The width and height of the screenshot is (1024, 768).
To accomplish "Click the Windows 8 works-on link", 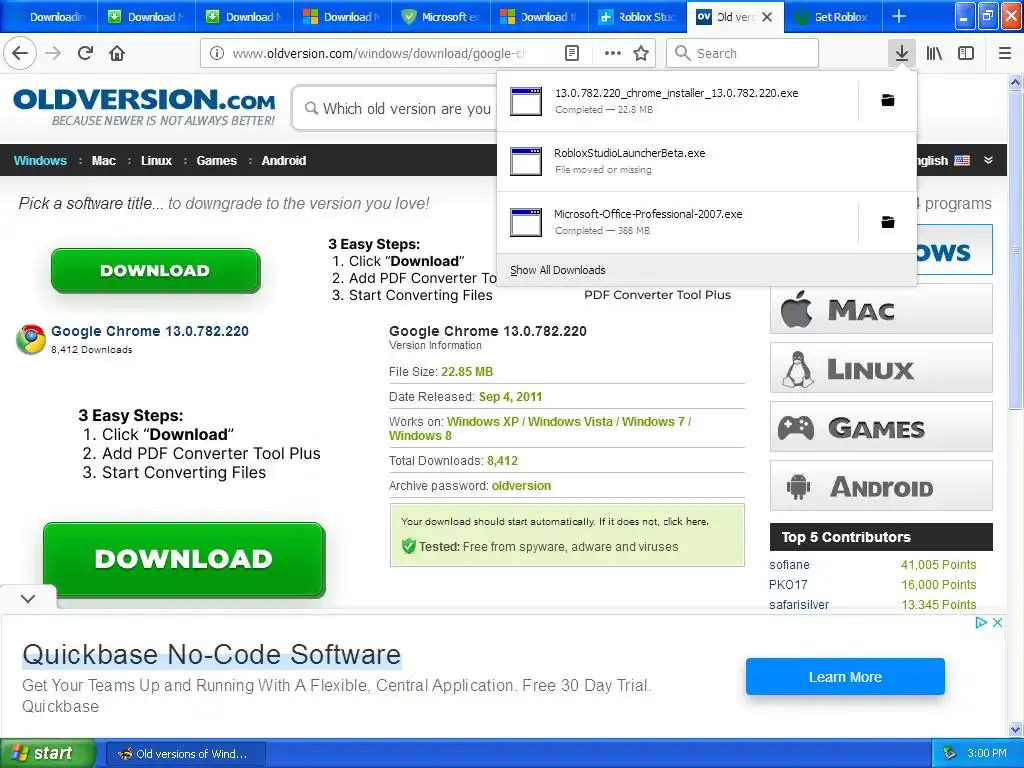I will (x=420, y=436).
